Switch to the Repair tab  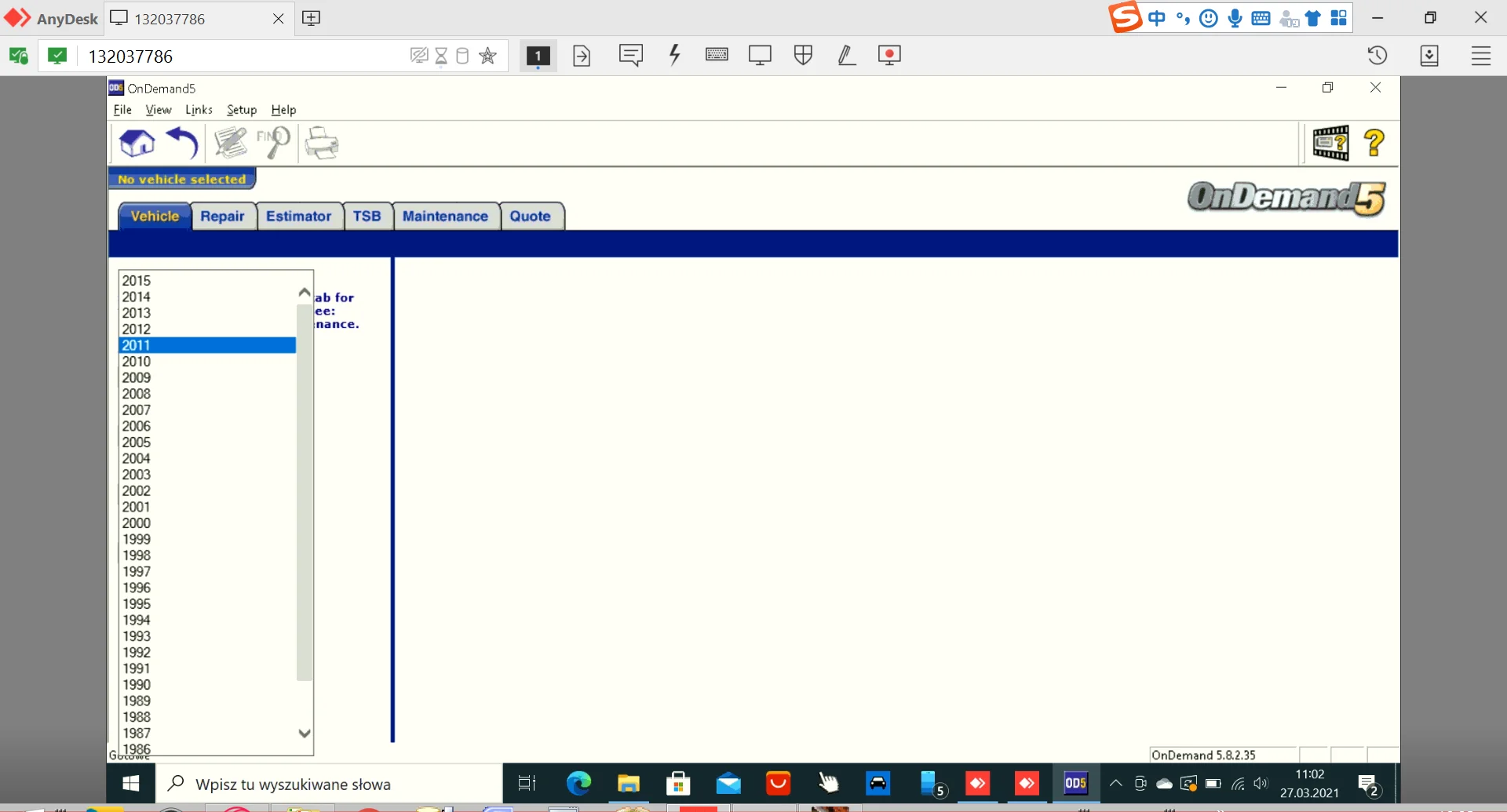coord(222,217)
